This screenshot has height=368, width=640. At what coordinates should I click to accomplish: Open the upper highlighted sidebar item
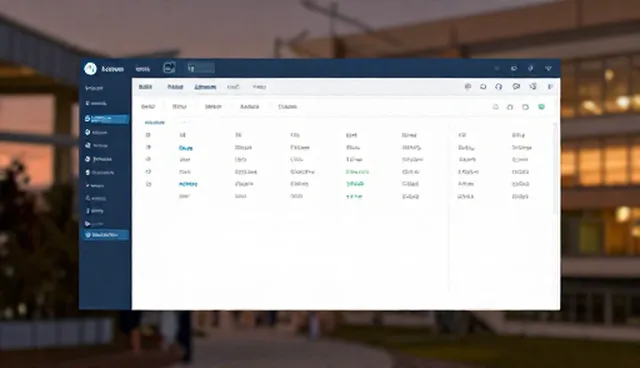(106, 119)
